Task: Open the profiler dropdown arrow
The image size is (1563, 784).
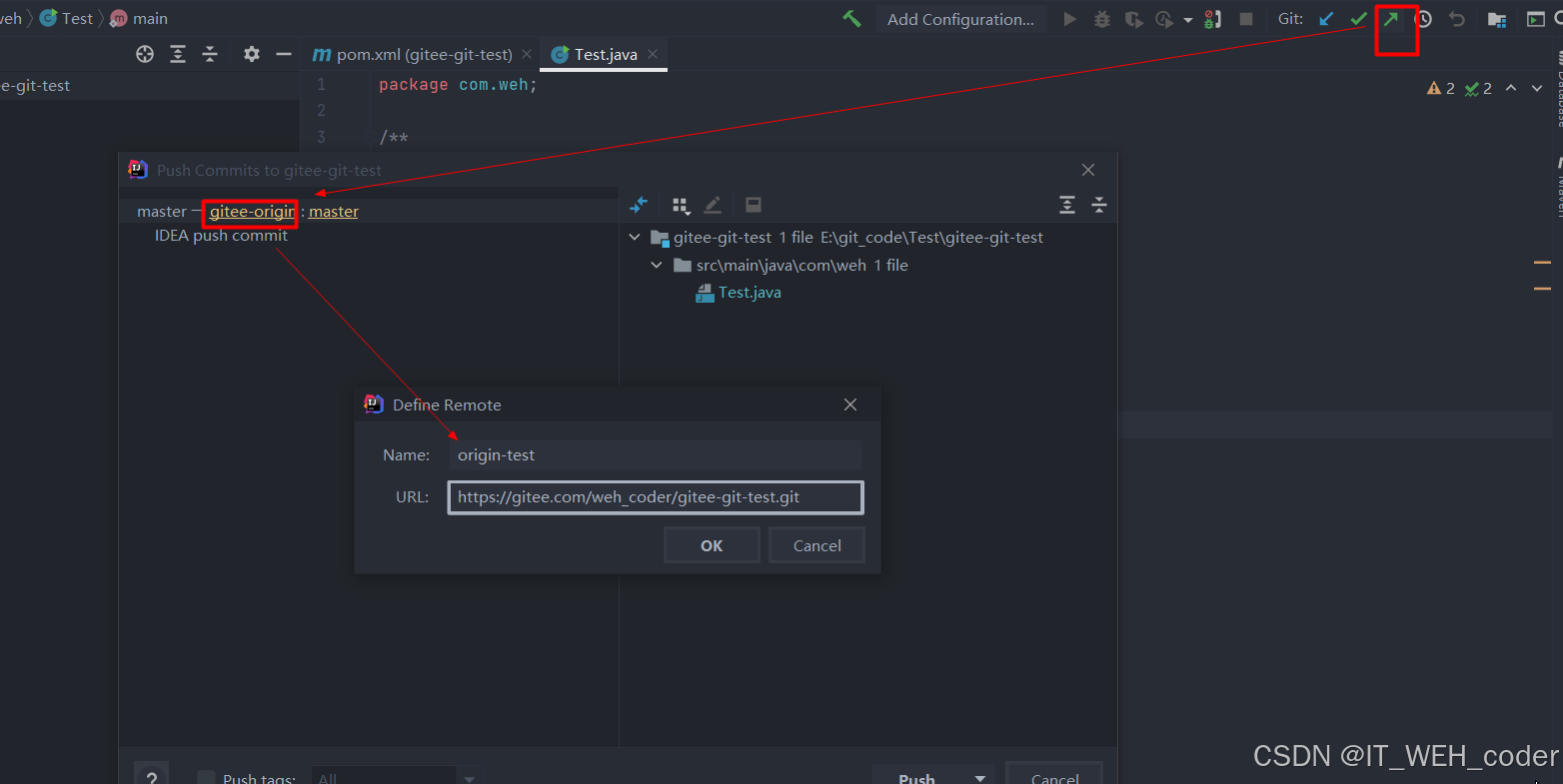Action: (1187, 20)
